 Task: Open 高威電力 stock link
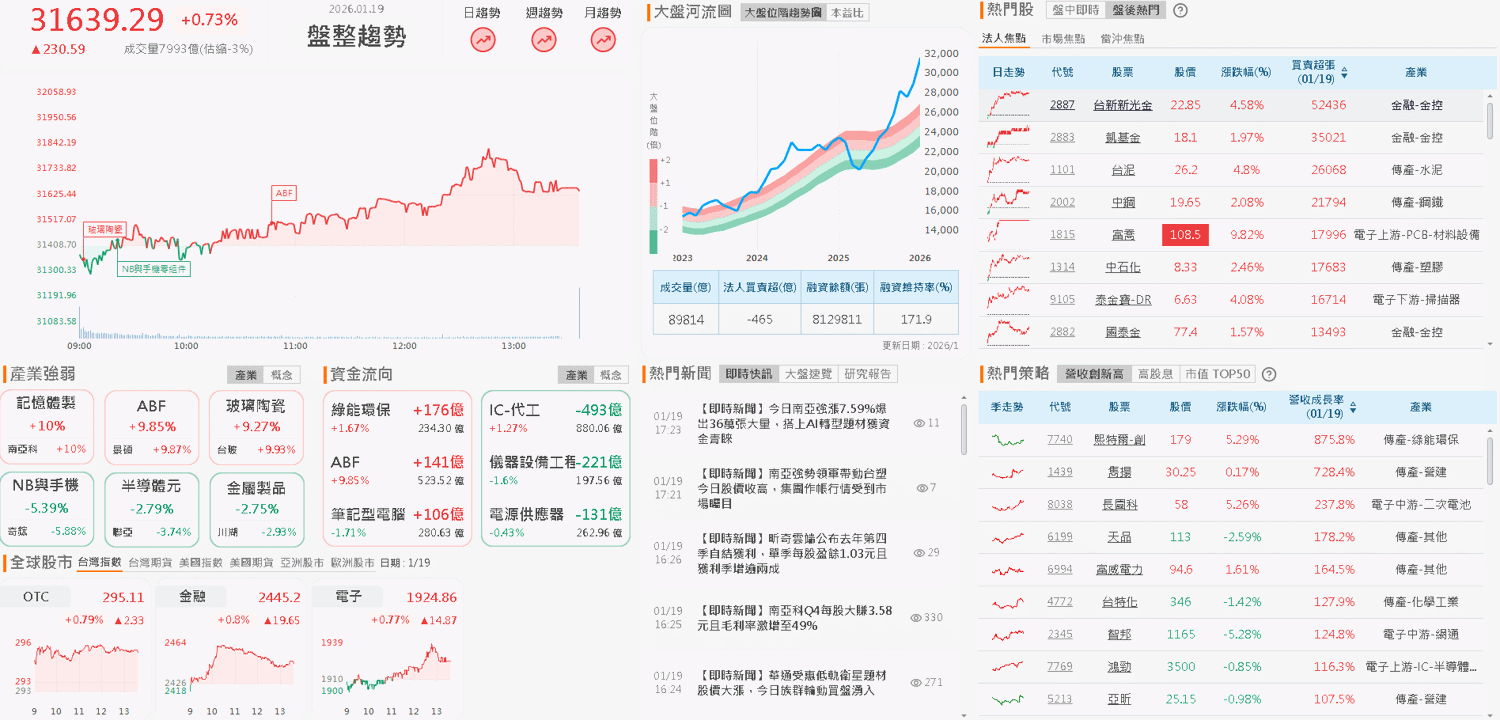1119,569
